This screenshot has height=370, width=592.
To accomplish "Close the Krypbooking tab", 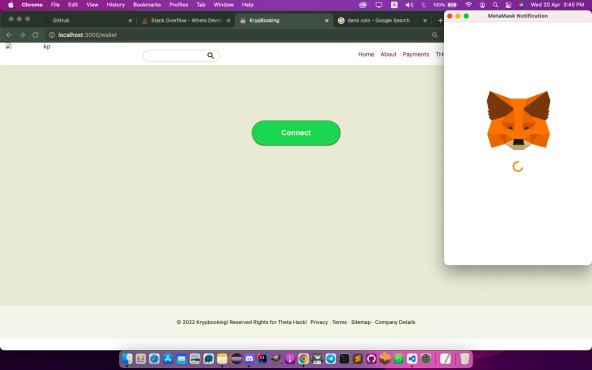I will click(x=327, y=20).
